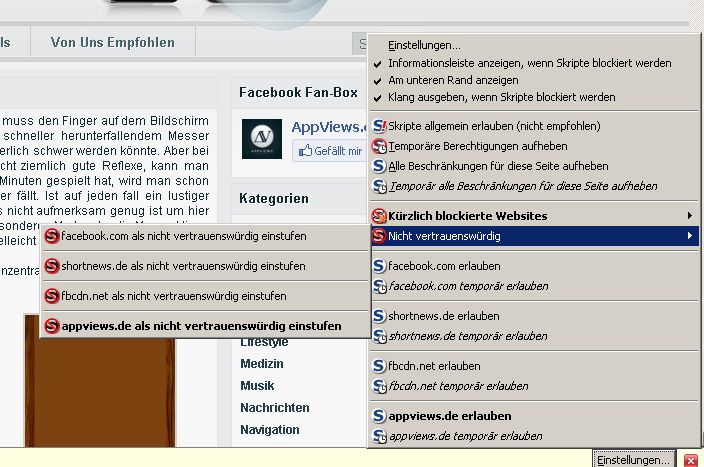Click the icon beside 'Temporäre Berechtigungen aufheben'
Screen dimensions: 704x467
379,146
